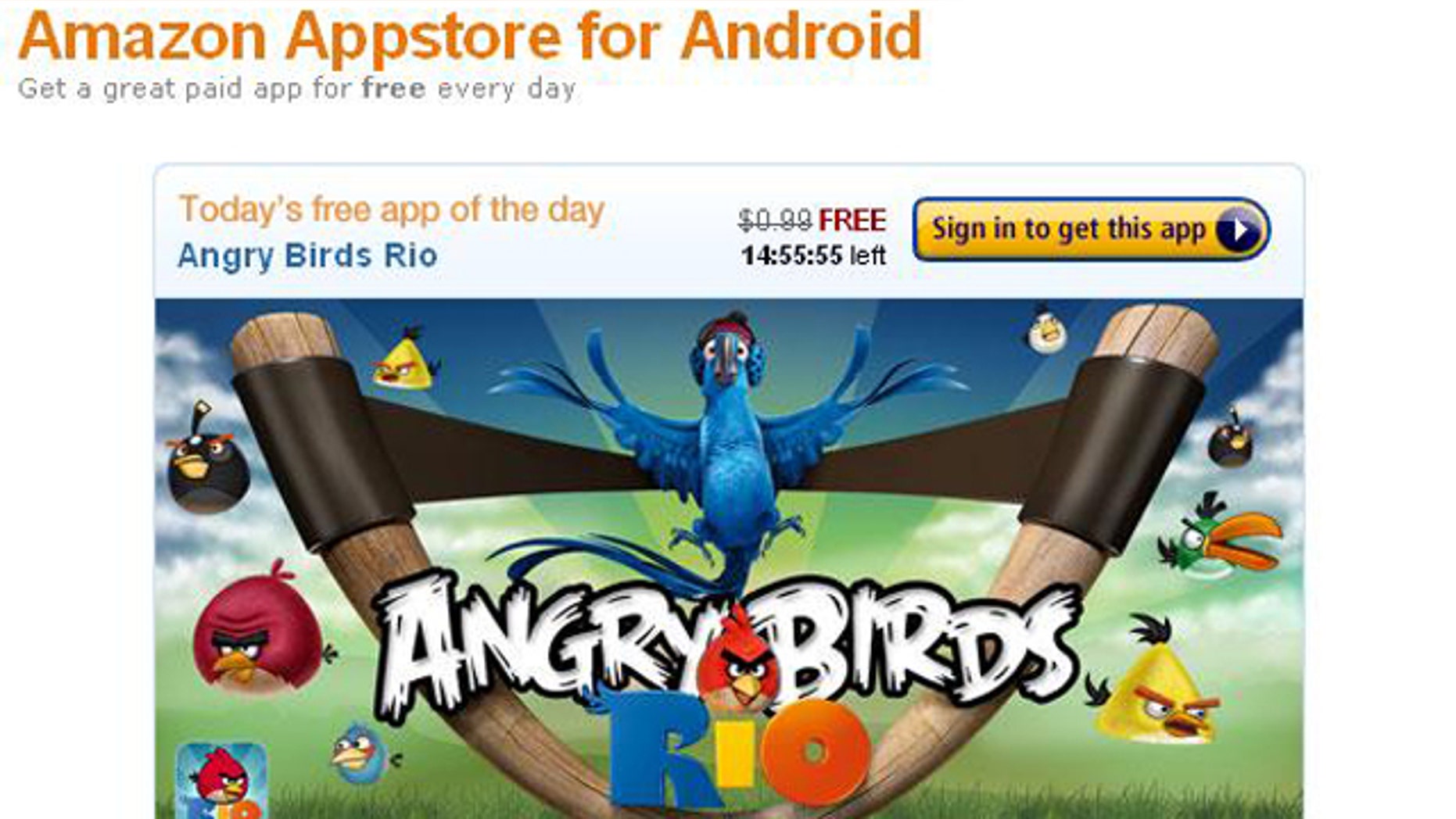Image resolution: width=1456 pixels, height=819 pixels.
Task: Click the blue arrow icon on sign-in button
Action: tap(1239, 231)
